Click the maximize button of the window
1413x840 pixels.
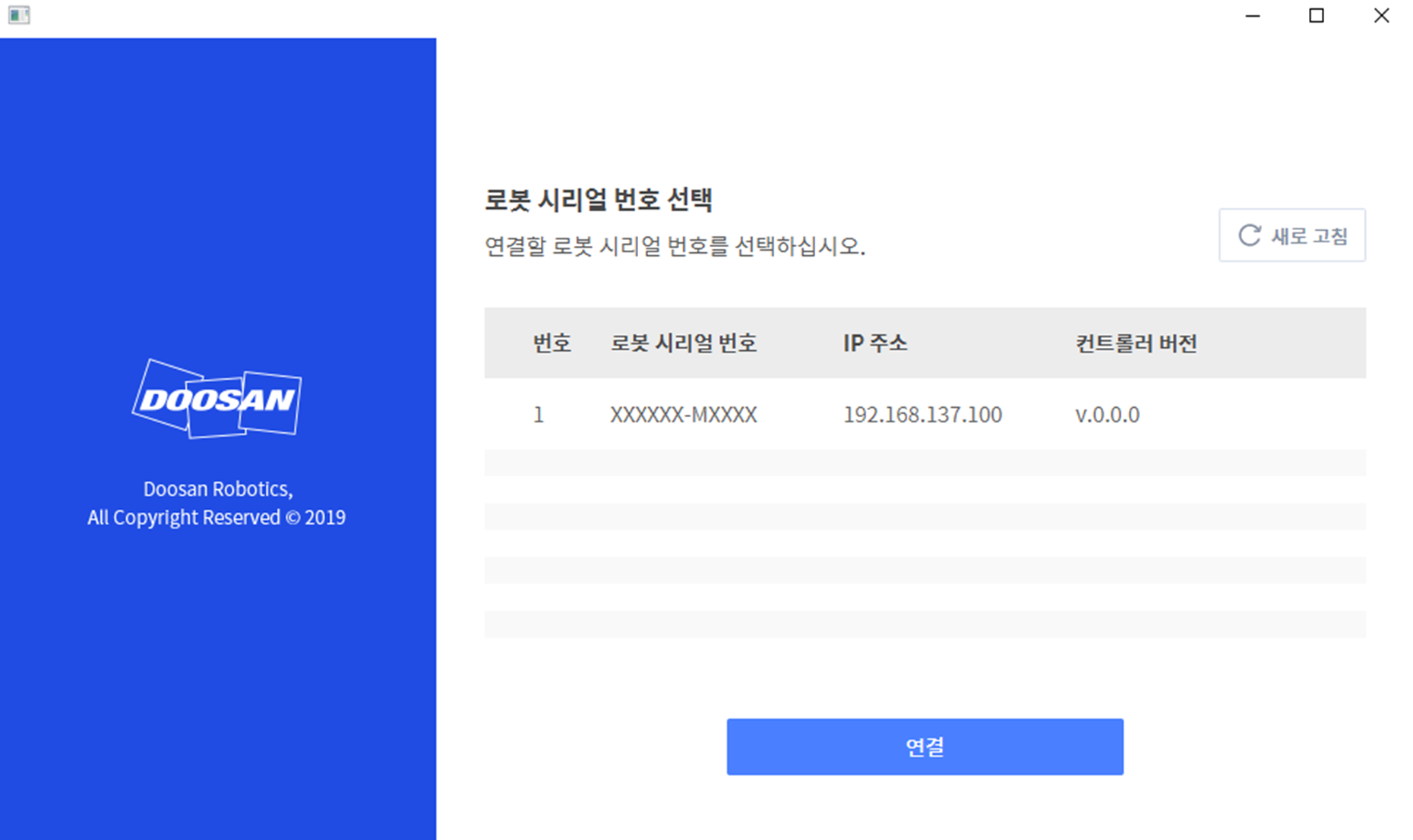(1317, 15)
